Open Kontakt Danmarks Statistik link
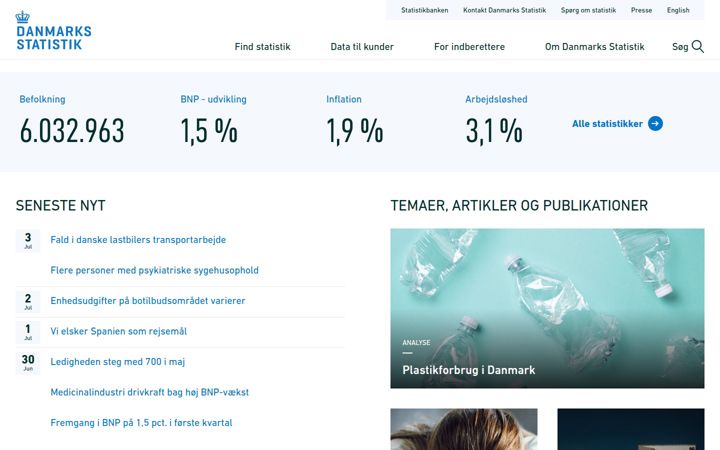 click(x=505, y=10)
